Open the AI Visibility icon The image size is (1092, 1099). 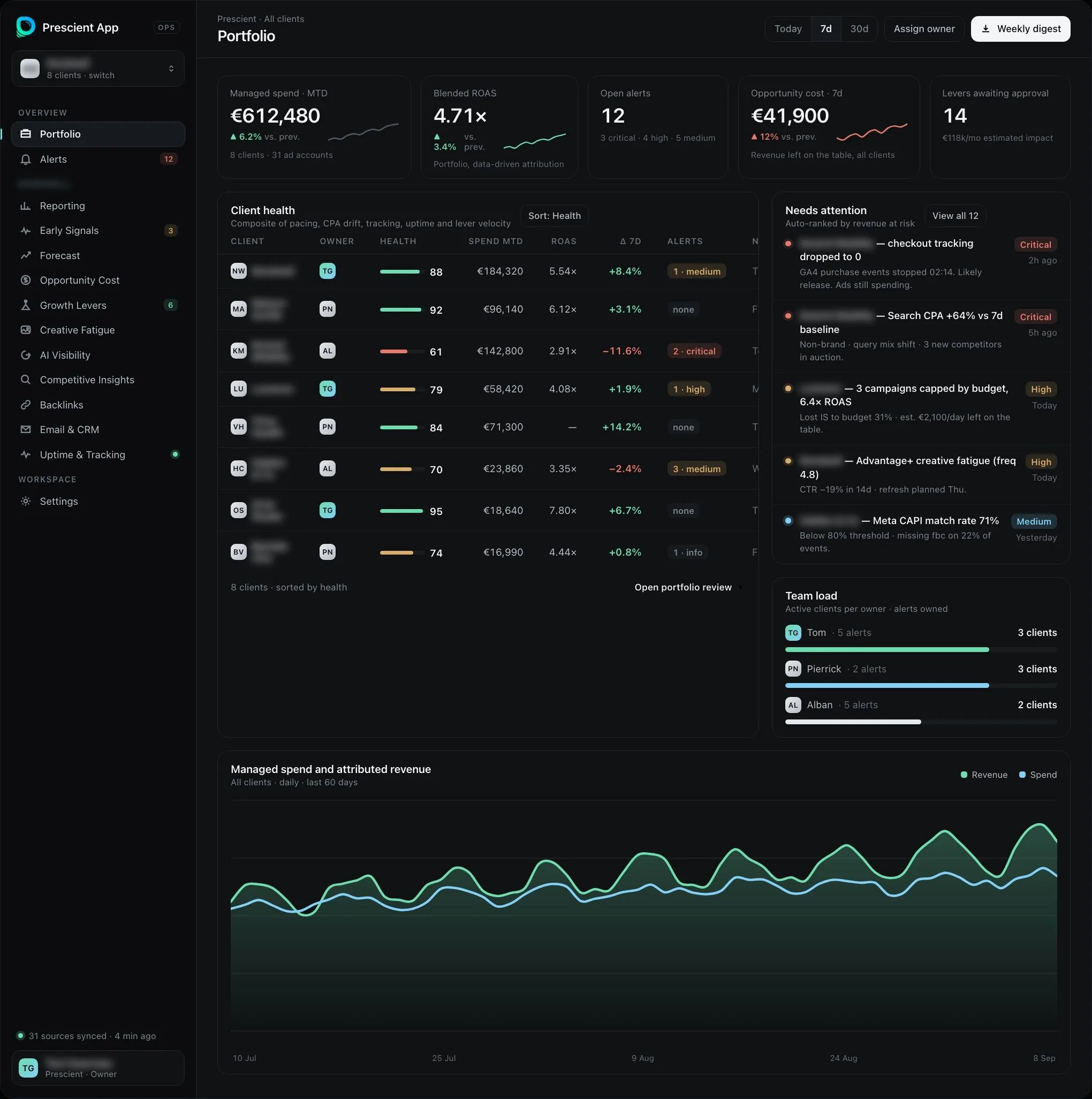pos(26,355)
